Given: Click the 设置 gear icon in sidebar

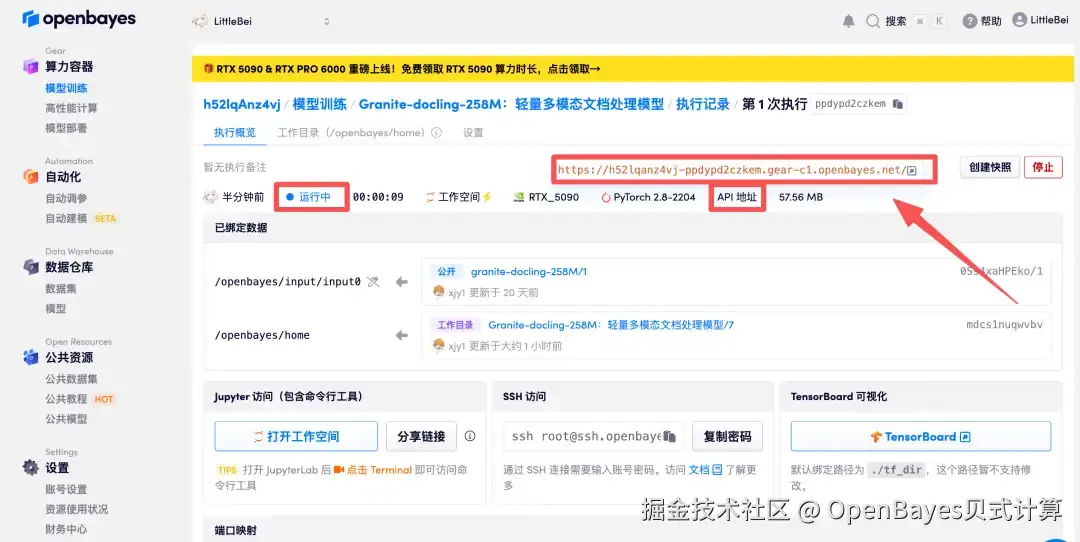Looking at the screenshot, I should pyautogui.click(x=30, y=468).
